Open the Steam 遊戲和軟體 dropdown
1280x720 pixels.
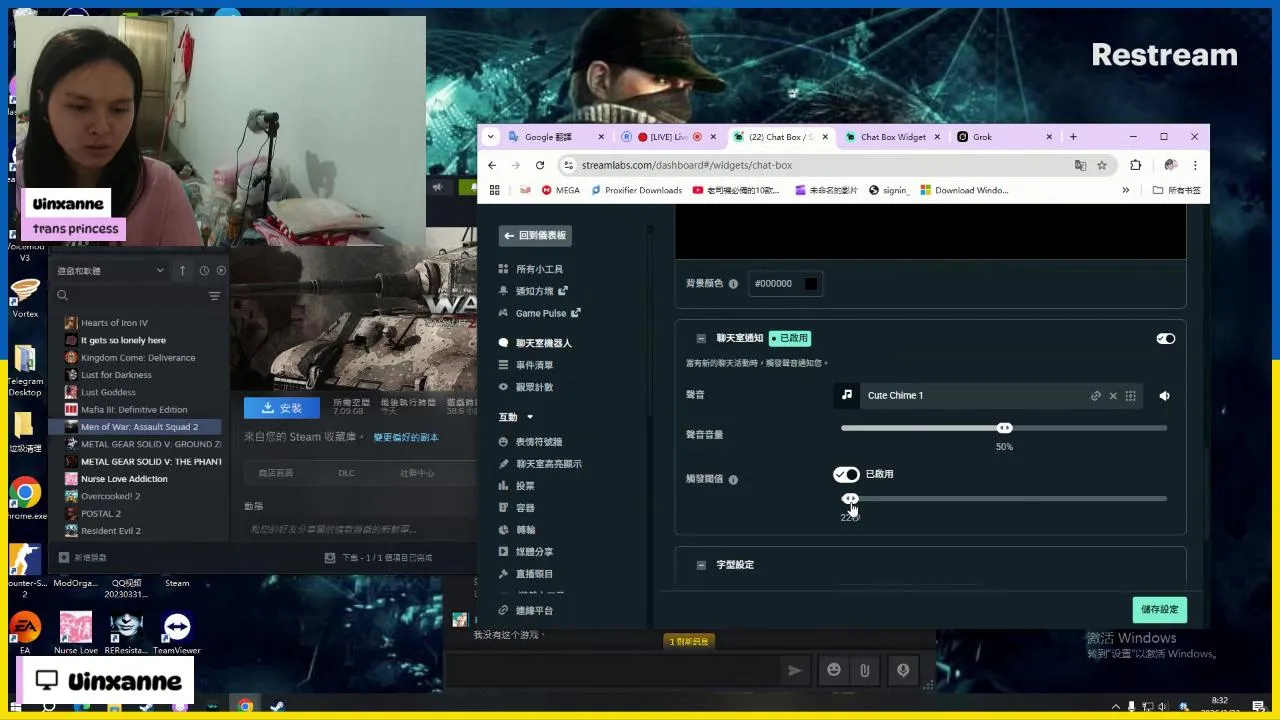click(111, 271)
